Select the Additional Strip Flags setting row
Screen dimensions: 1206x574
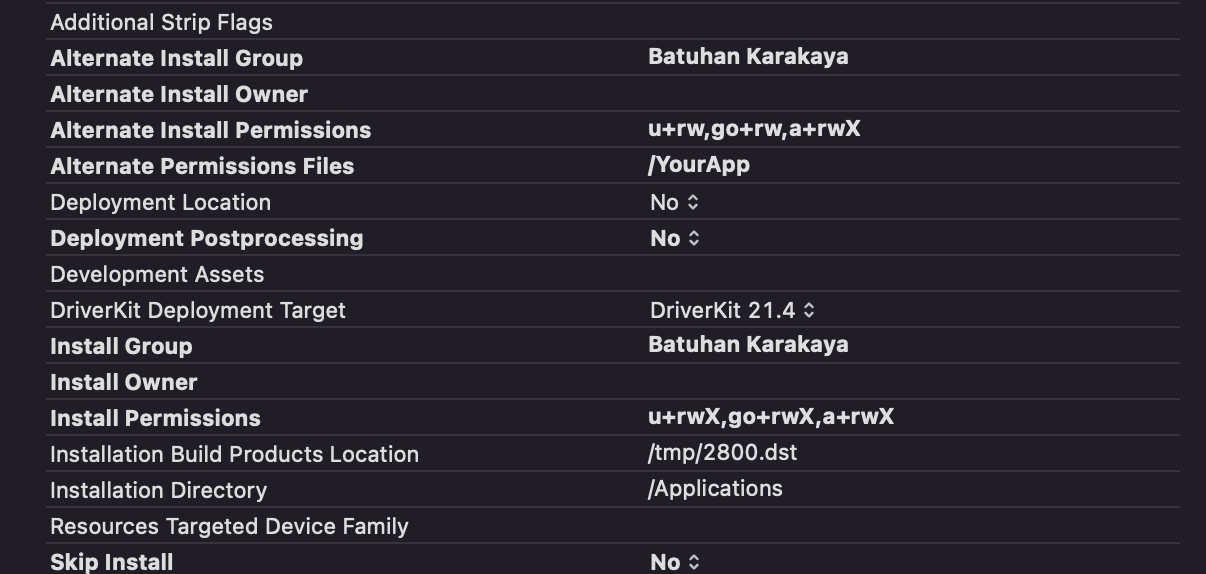161,22
